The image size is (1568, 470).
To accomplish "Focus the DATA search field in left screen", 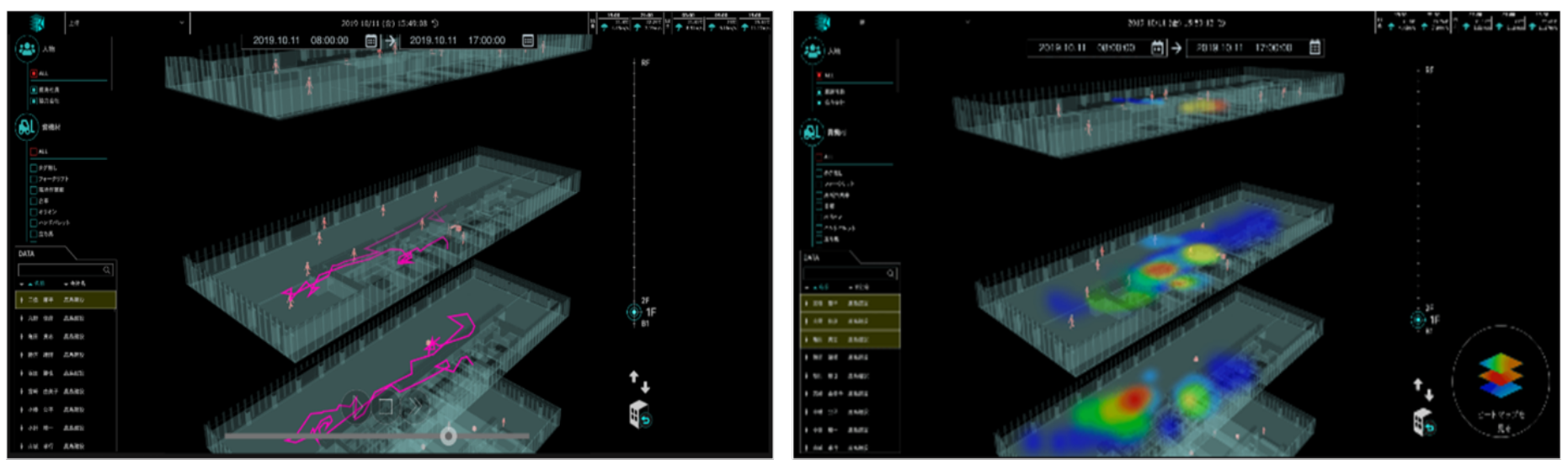I will 66,270.
